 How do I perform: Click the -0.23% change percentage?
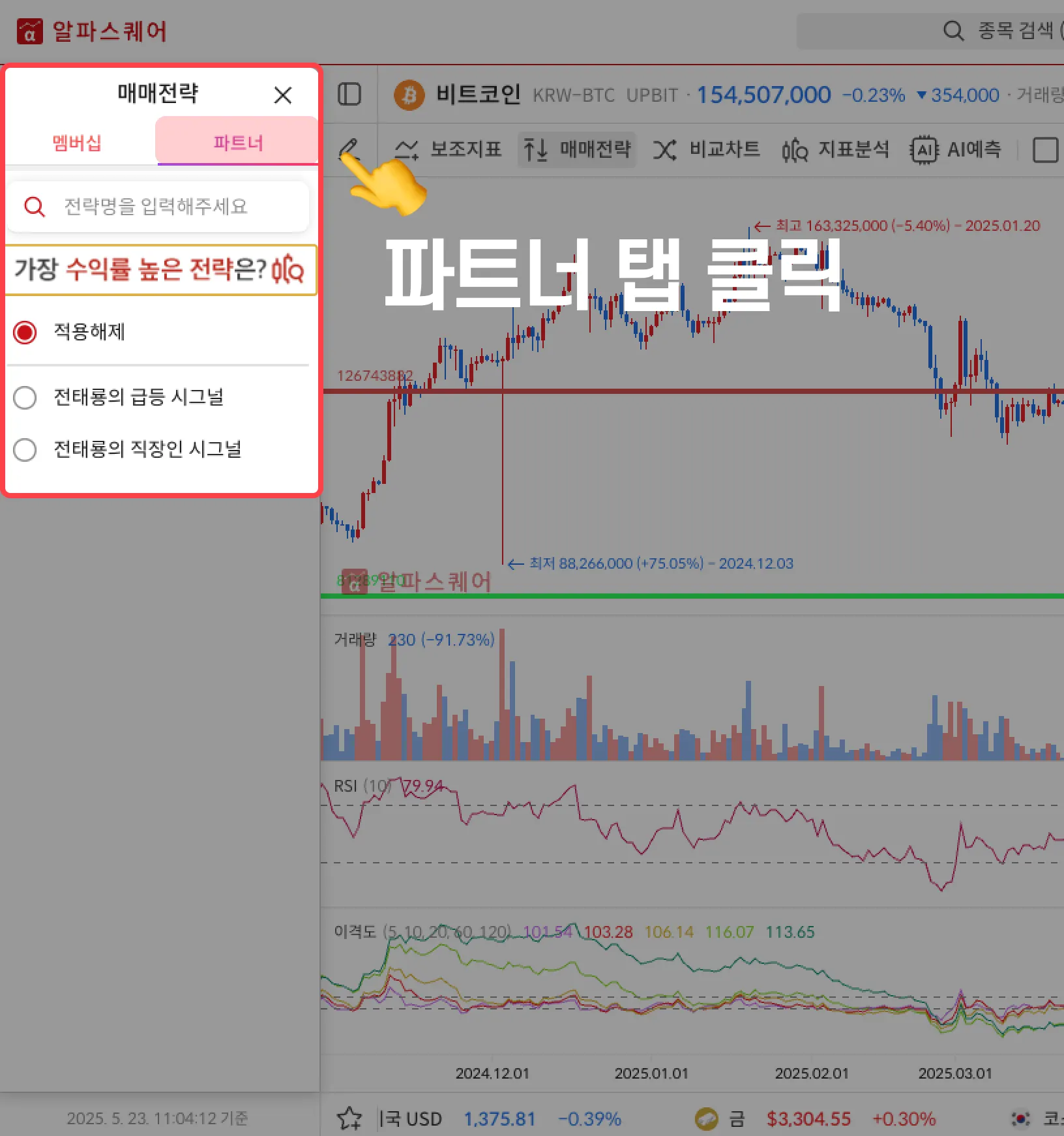pos(874,96)
